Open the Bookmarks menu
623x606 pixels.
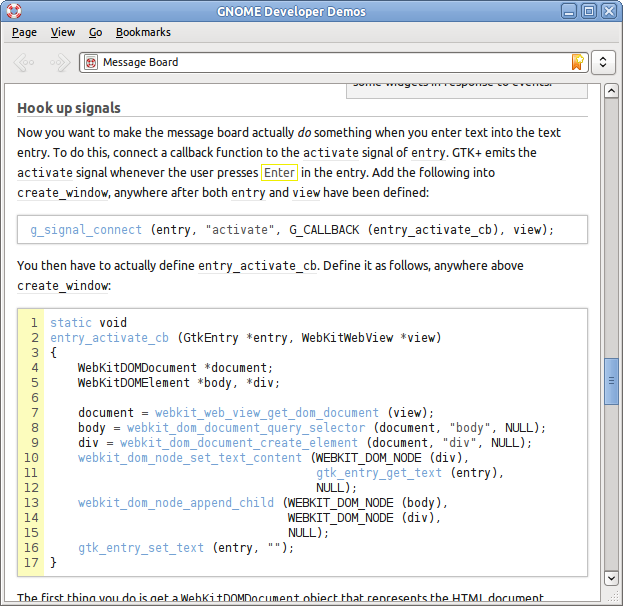pyautogui.click(x=143, y=32)
